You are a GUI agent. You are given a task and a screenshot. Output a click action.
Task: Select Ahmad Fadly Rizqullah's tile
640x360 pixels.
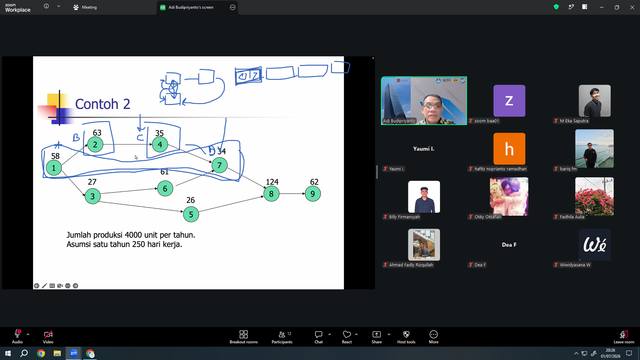[424, 245]
